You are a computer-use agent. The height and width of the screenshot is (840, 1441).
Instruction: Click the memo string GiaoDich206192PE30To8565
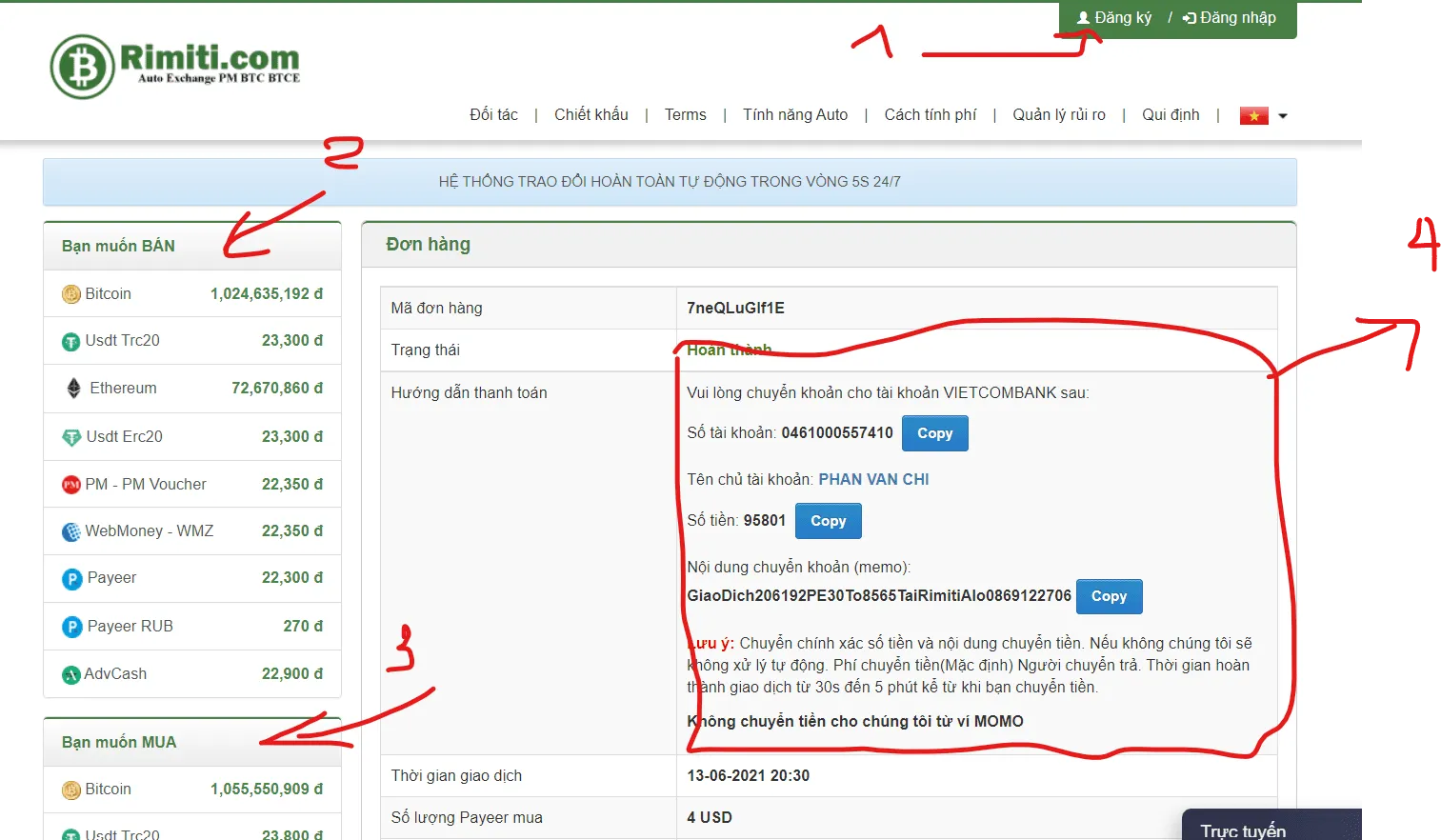pyautogui.click(x=879, y=596)
